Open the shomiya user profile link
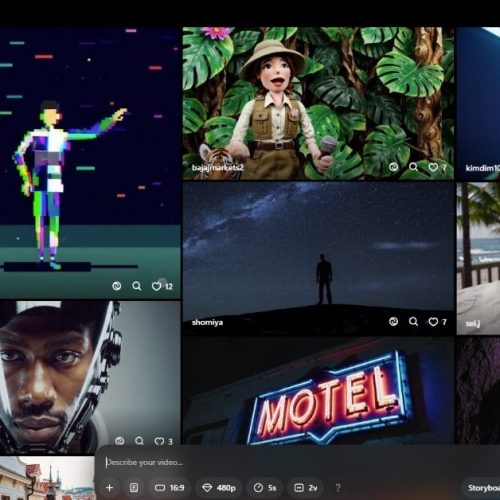Screen dimensions: 500x500 pyautogui.click(x=207, y=322)
